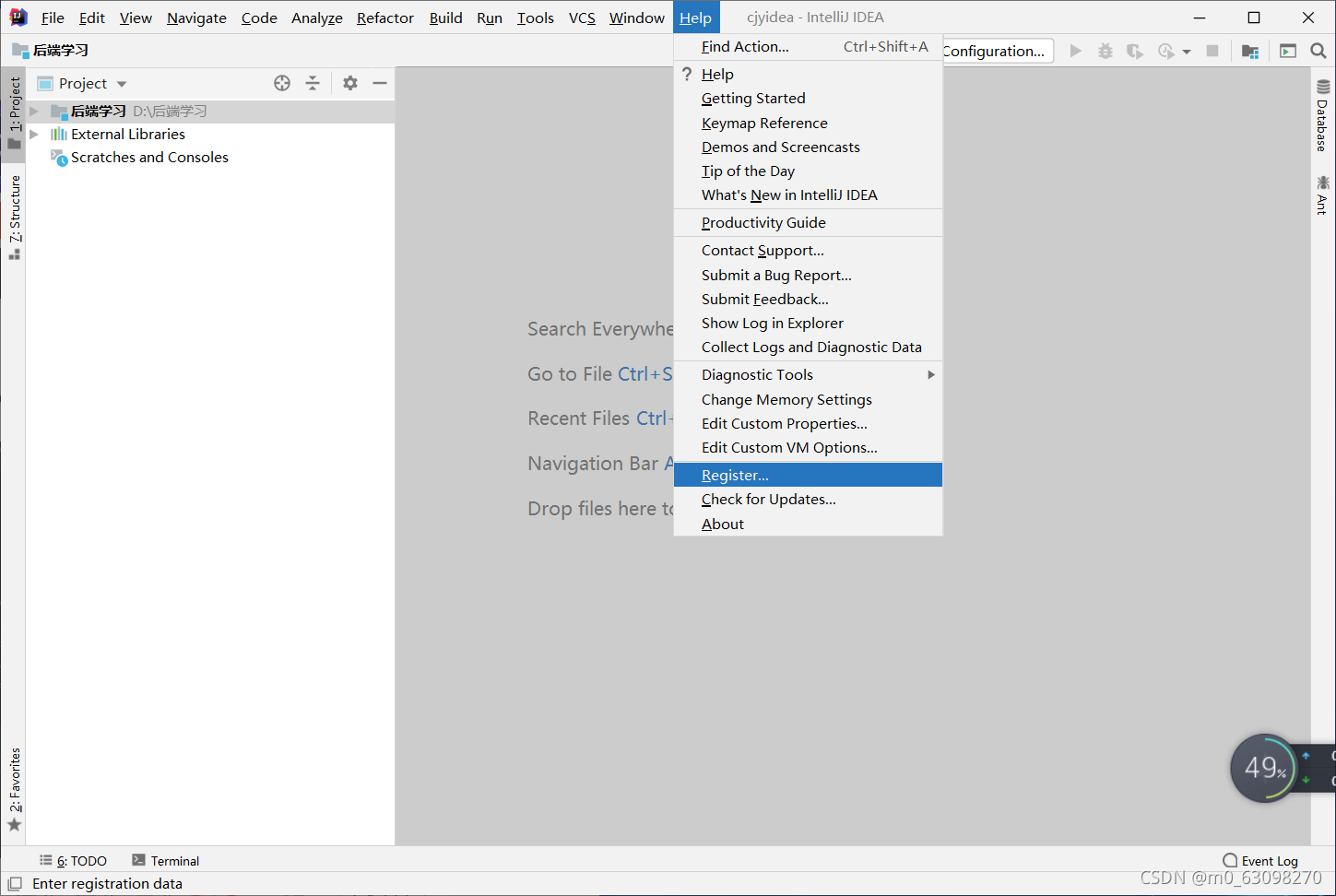This screenshot has width=1336, height=896.
Task: Open the Tools menu
Action: [535, 18]
